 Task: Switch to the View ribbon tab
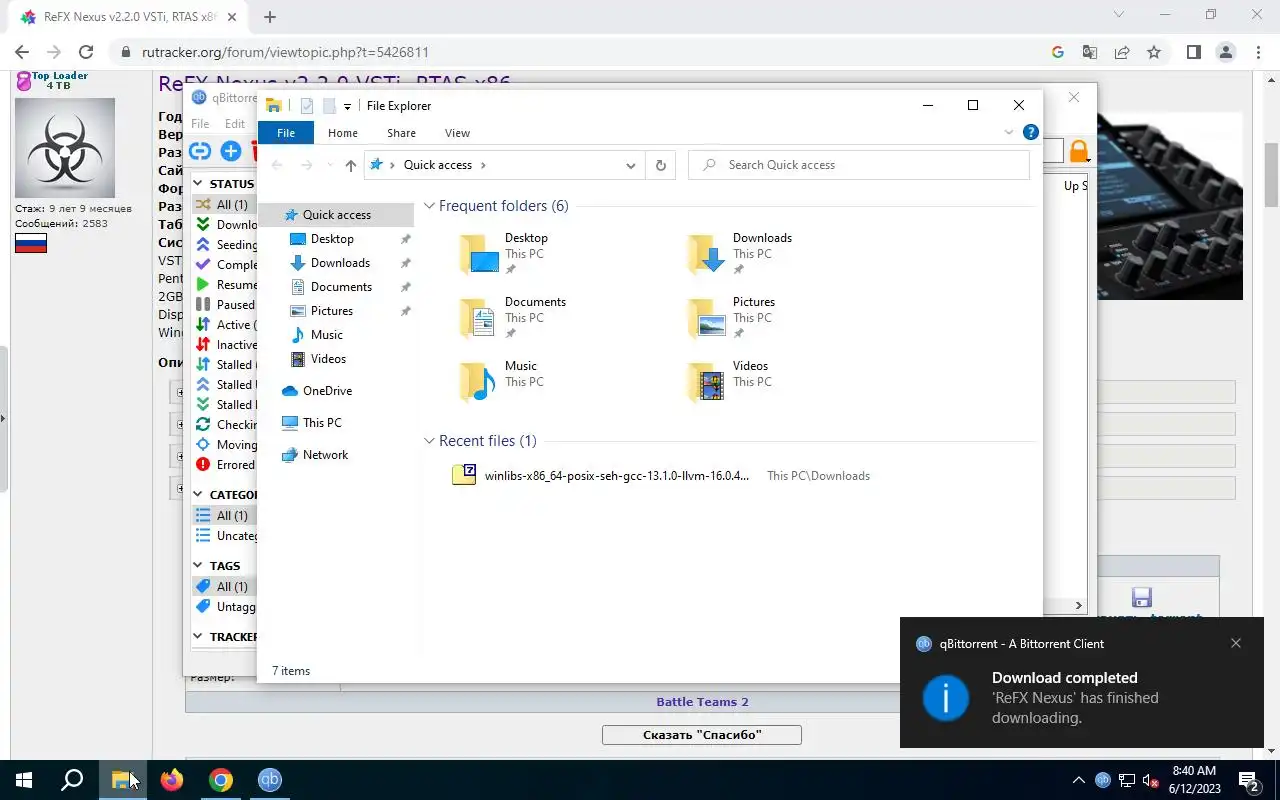click(x=457, y=133)
